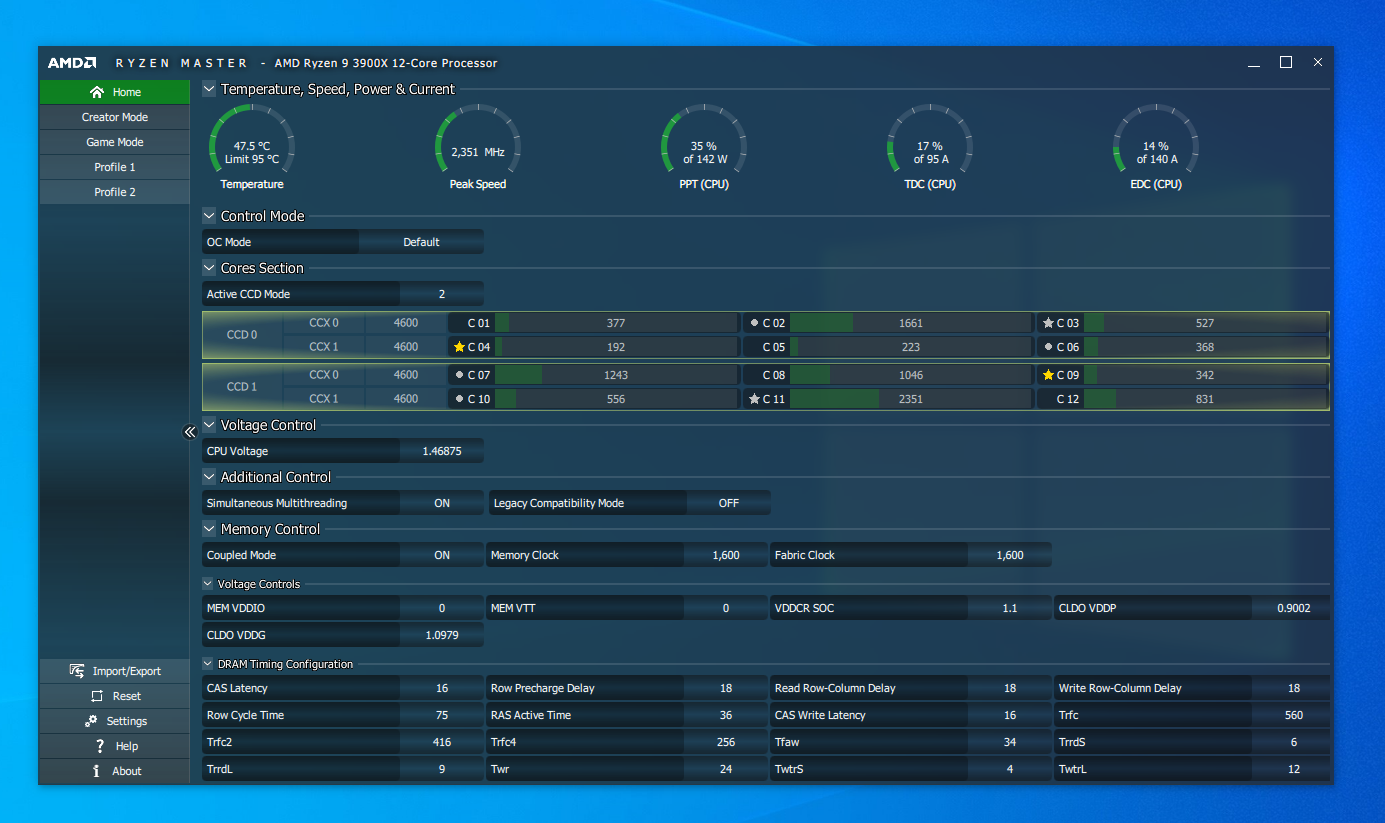This screenshot has height=823, width=1385.
Task: Click the Fabric Clock value 1,600
Action: click(1010, 555)
